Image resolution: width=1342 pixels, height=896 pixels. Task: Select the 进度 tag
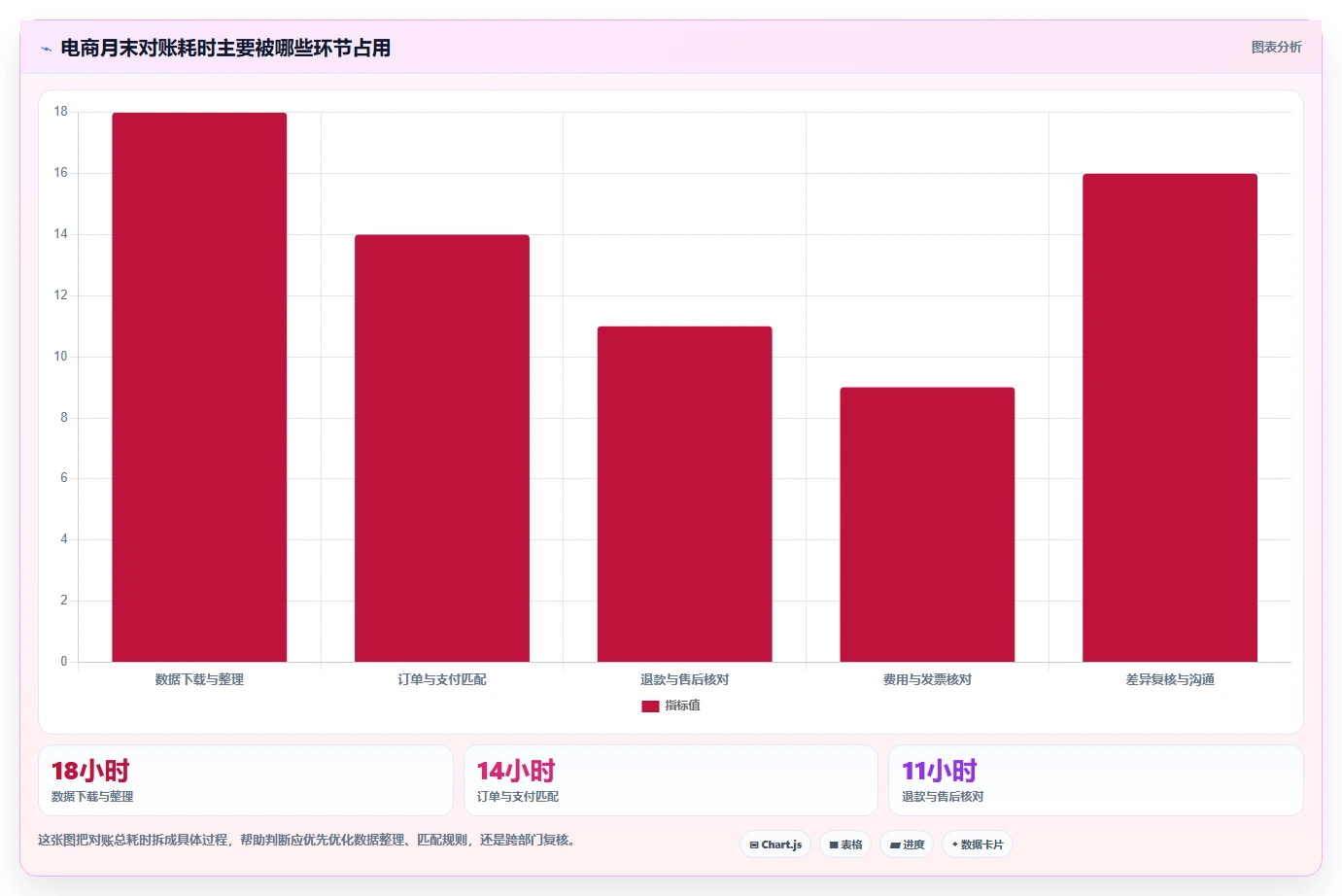pyautogui.click(x=907, y=844)
